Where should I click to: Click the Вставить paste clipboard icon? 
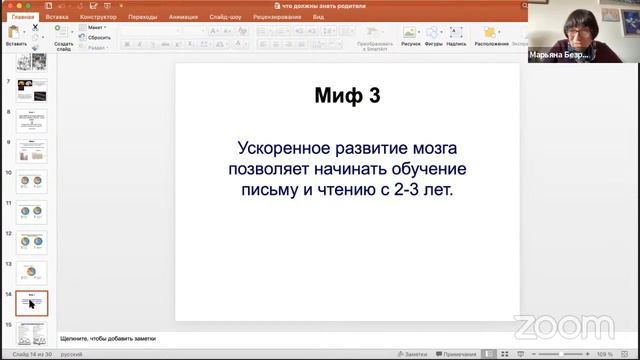click(13, 32)
